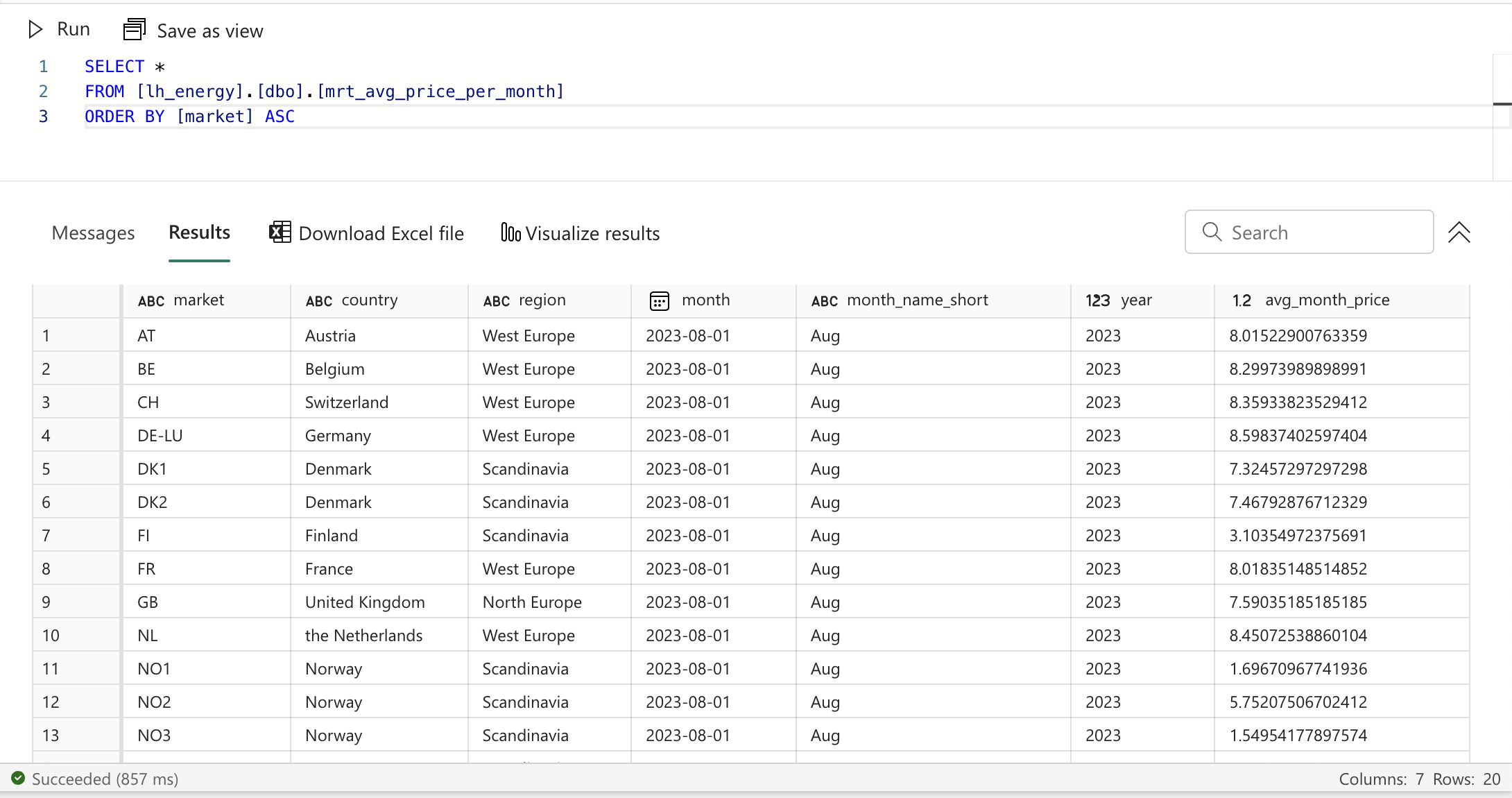Click the 123 type icon beside year
Viewport: 1512px width, 798px height.
(x=1097, y=300)
